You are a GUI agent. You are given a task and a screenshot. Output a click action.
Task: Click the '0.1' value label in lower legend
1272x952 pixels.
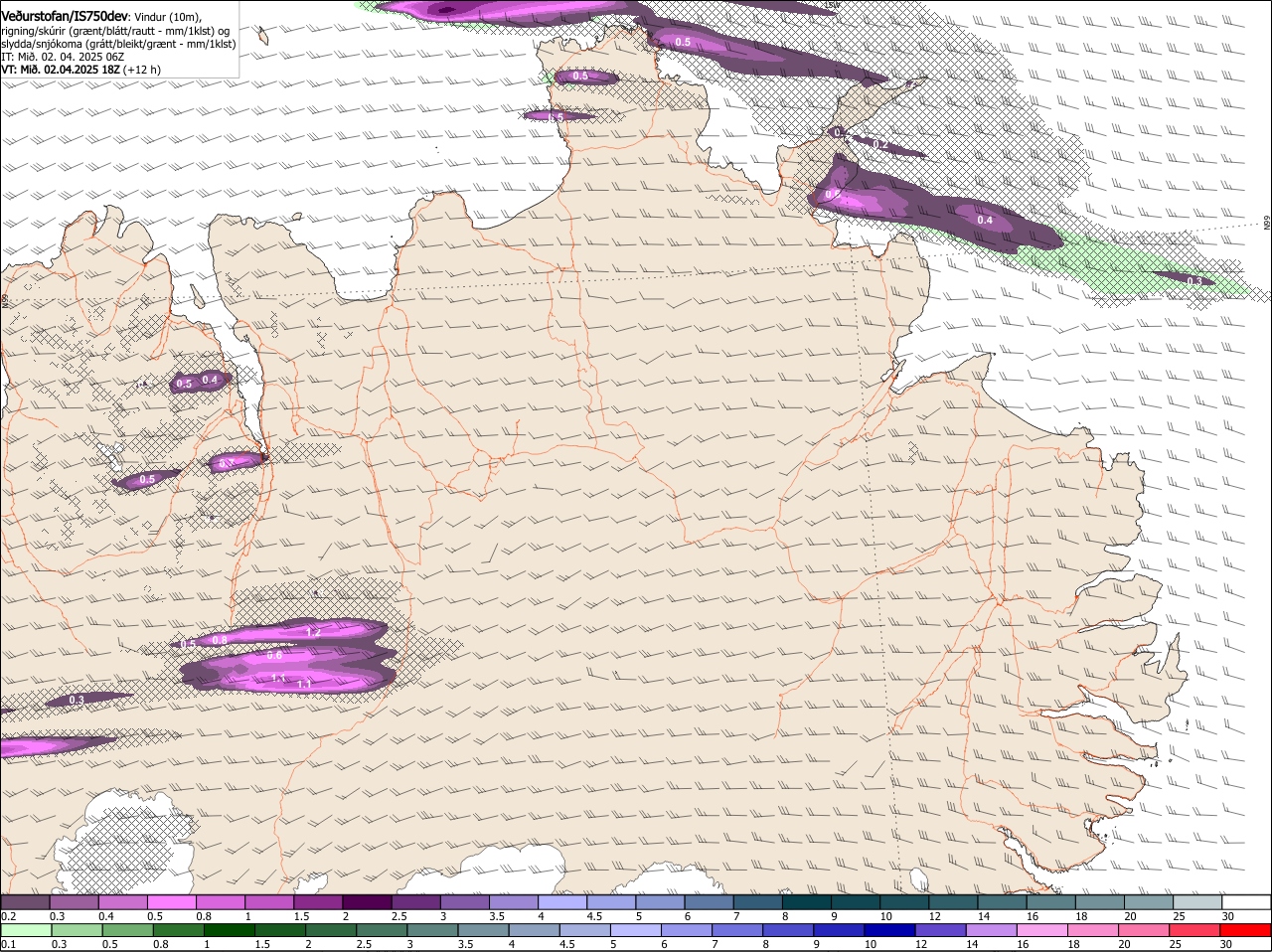pyautogui.click(x=8, y=944)
